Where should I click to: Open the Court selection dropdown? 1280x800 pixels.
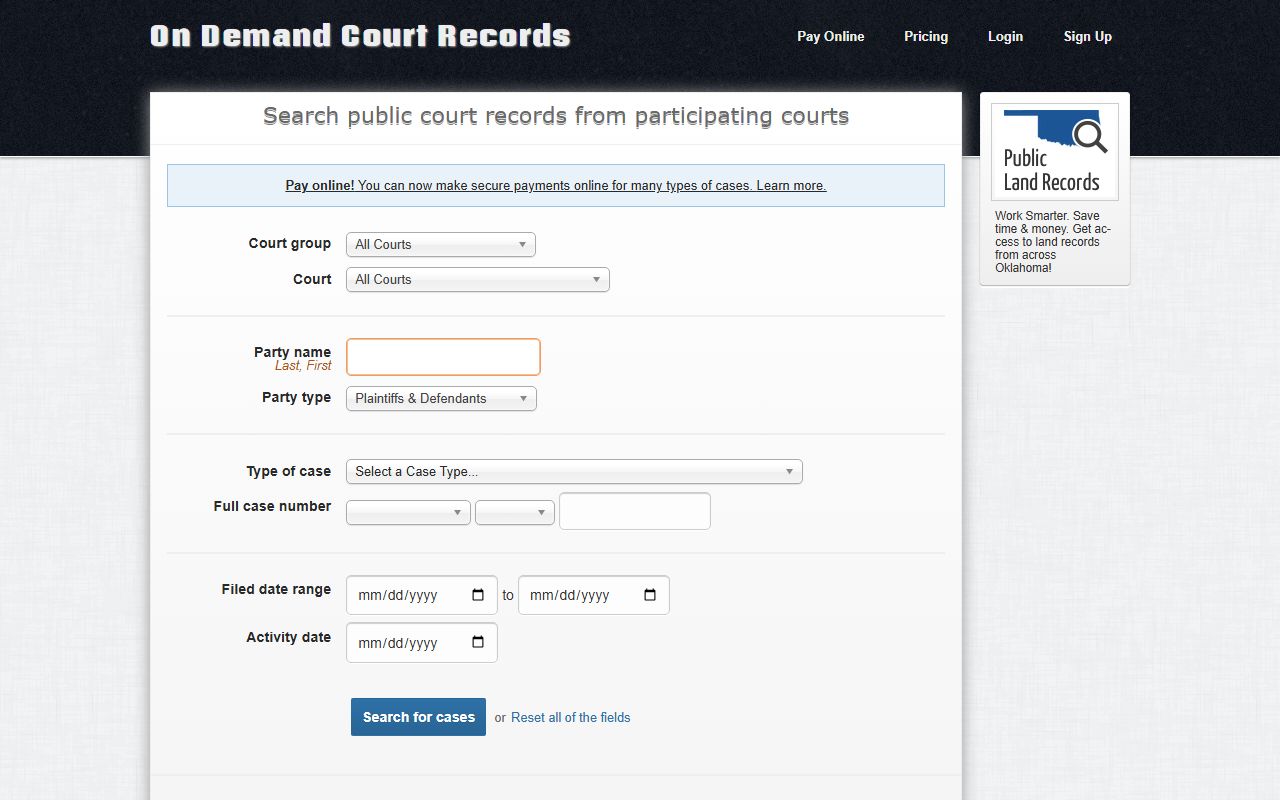tap(477, 280)
